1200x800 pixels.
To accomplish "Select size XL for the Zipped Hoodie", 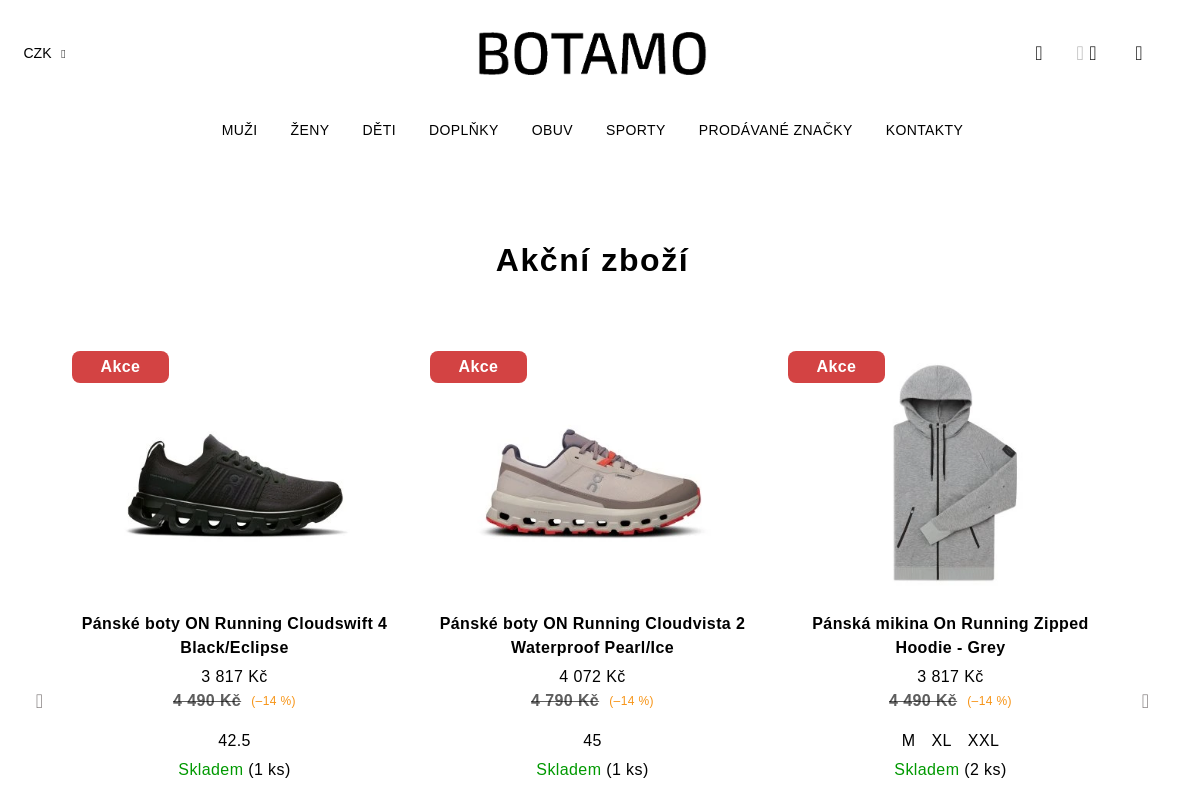I will pyautogui.click(x=941, y=740).
